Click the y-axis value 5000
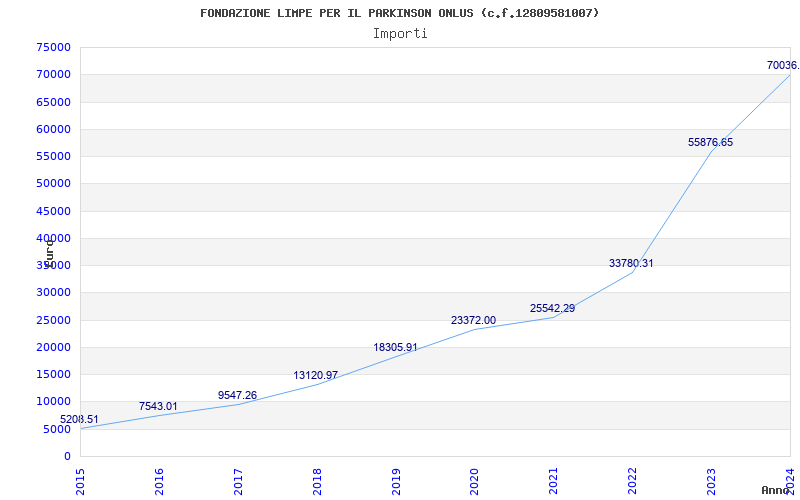The width and height of the screenshot is (800, 500). click(57, 429)
